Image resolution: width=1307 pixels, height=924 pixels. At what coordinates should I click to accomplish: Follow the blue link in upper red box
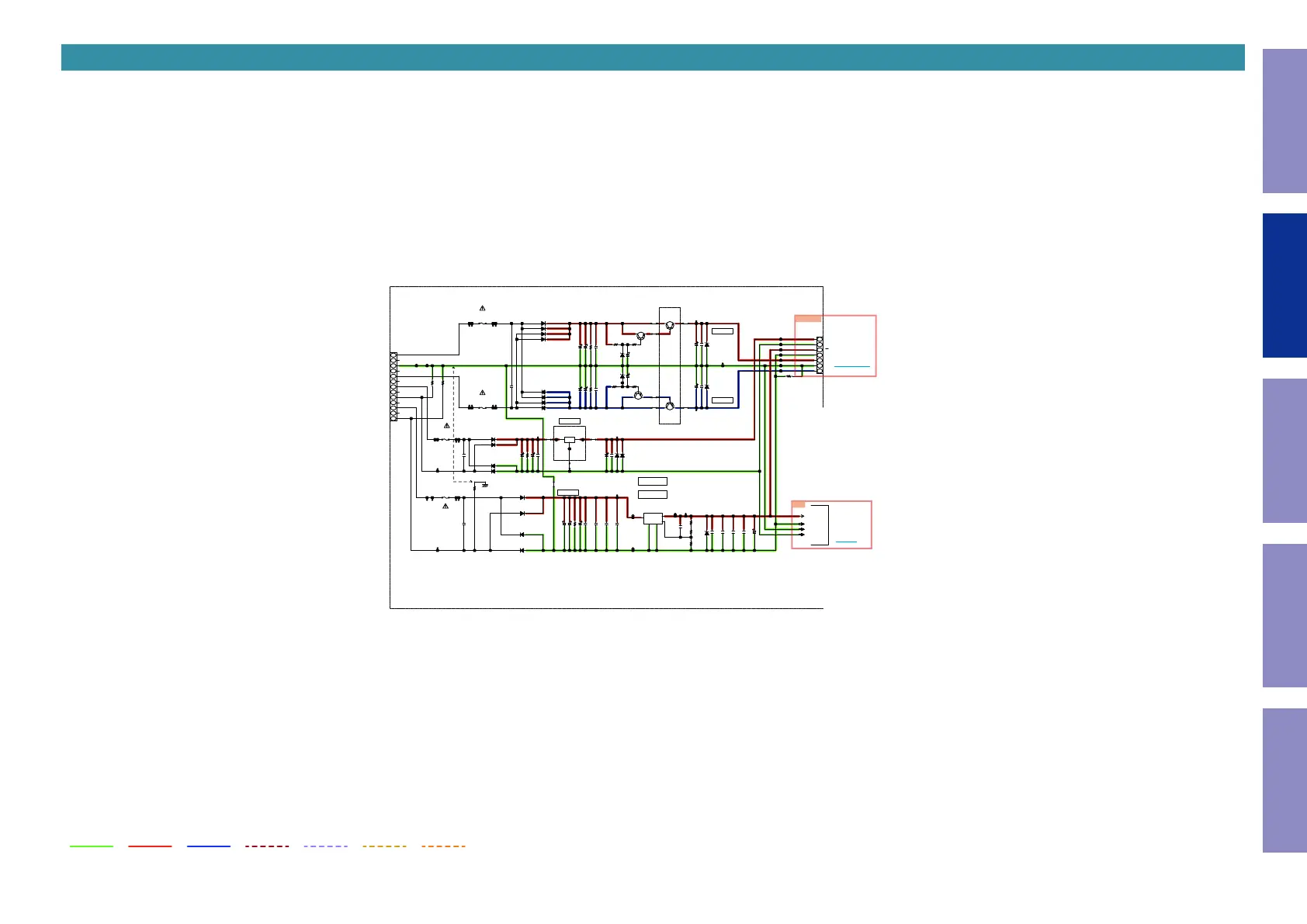tap(851, 366)
